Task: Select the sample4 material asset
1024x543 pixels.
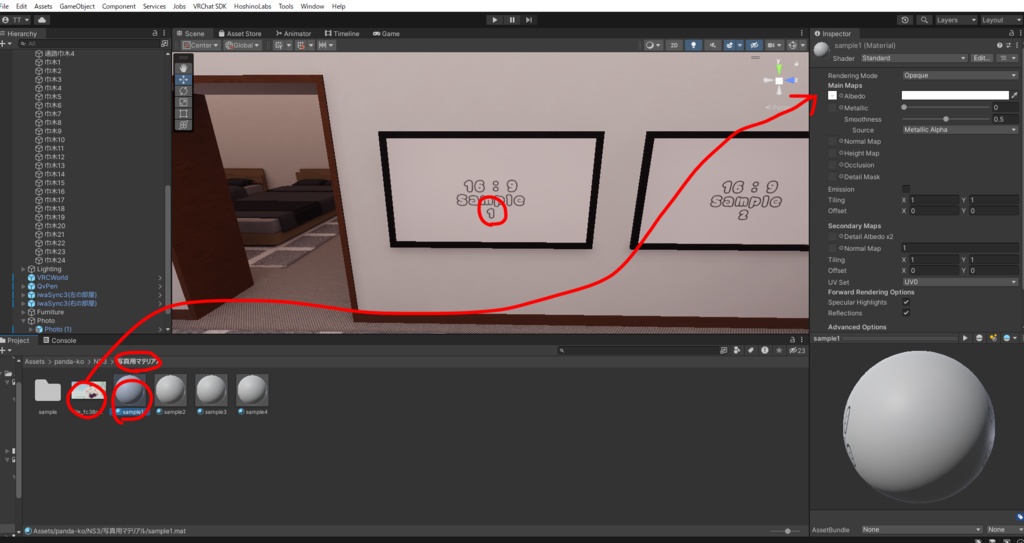Action: (x=252, y=395)
